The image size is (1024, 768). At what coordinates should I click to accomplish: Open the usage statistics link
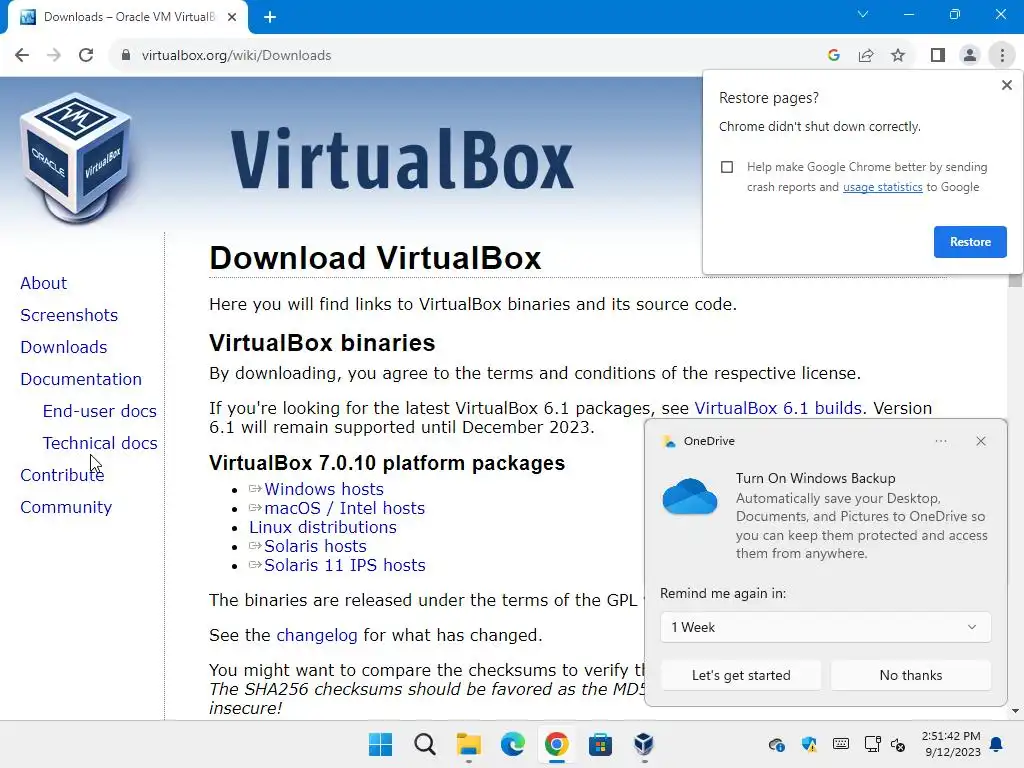(x=882, y=187)
